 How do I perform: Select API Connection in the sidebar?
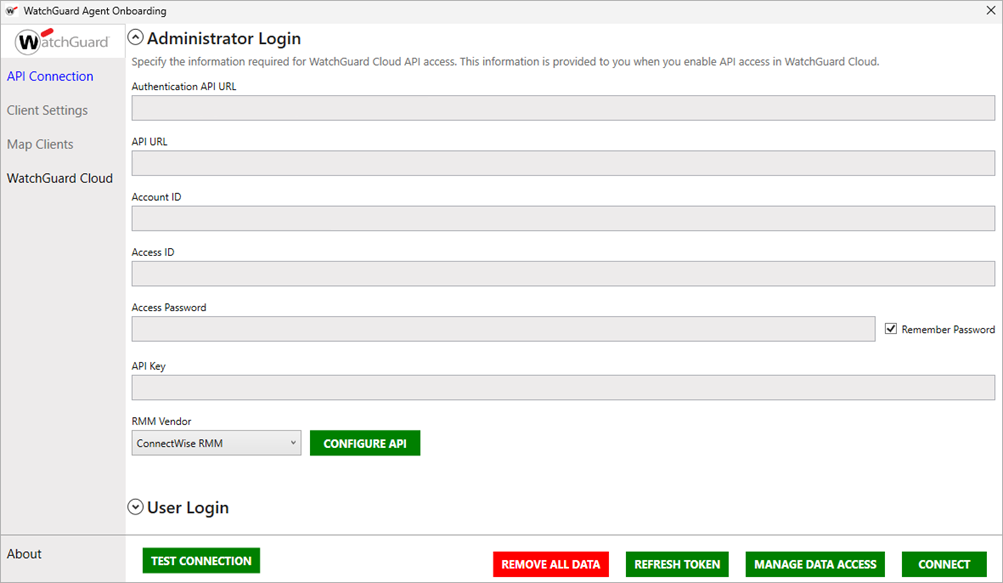50,76
